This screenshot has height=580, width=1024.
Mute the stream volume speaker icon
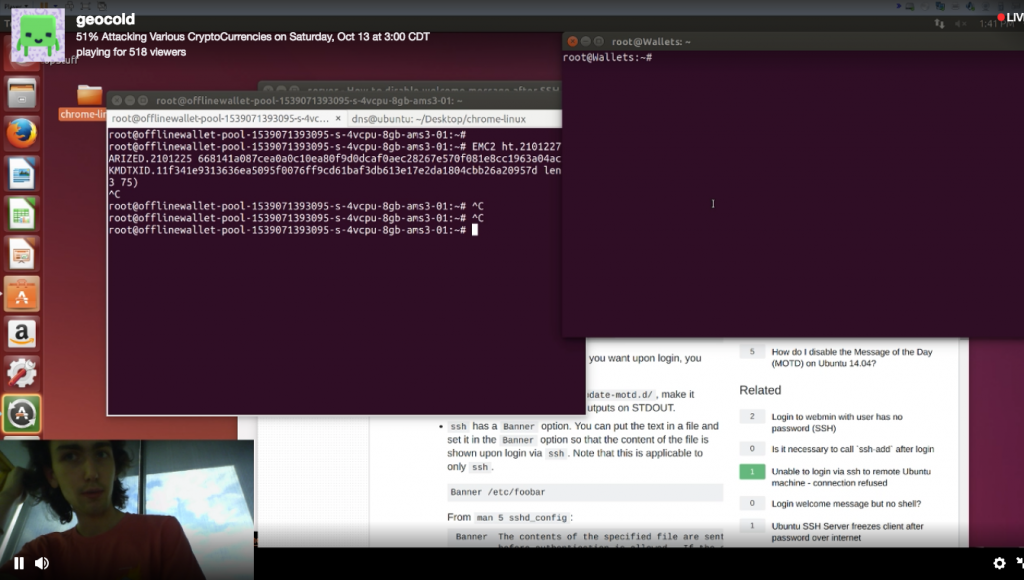[x=42, y=563]
